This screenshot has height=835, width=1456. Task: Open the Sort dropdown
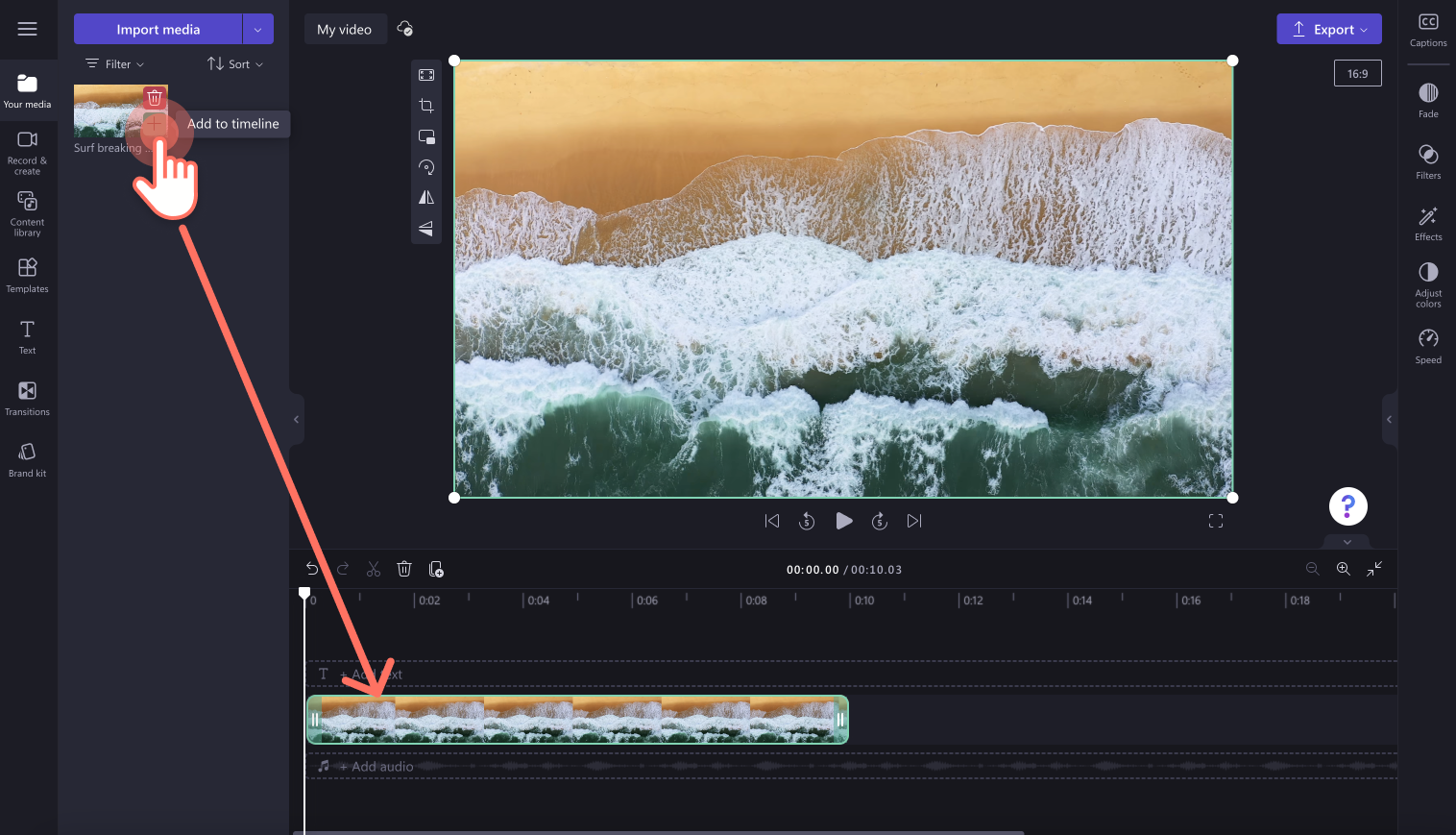tap(235, 64)
